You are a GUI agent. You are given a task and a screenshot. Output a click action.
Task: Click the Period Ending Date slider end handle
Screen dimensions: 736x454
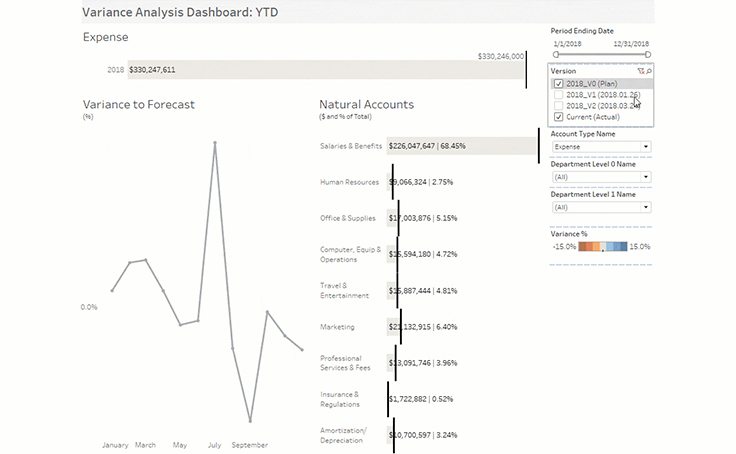click(x=648, y=55)
